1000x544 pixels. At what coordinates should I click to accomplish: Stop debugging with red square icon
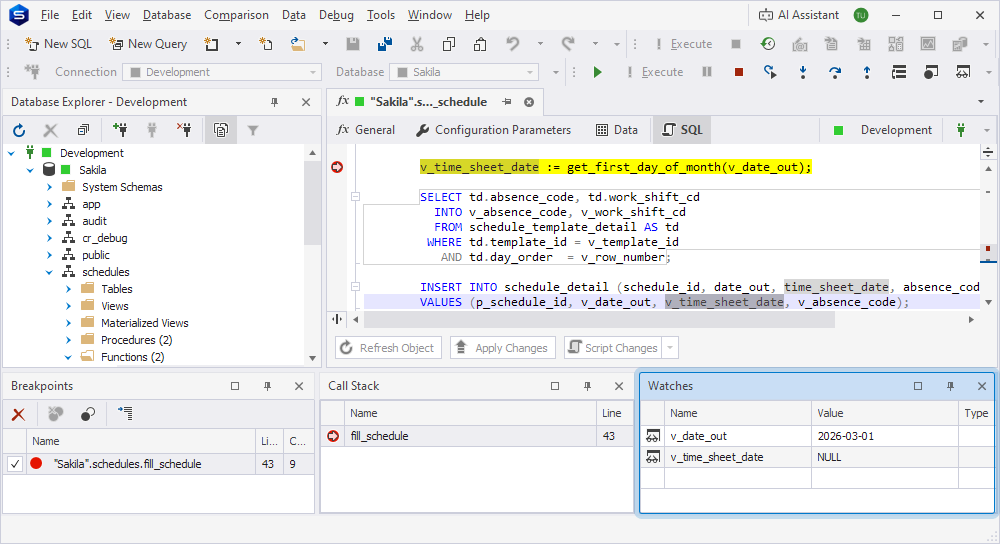click(x=739, y=72)
